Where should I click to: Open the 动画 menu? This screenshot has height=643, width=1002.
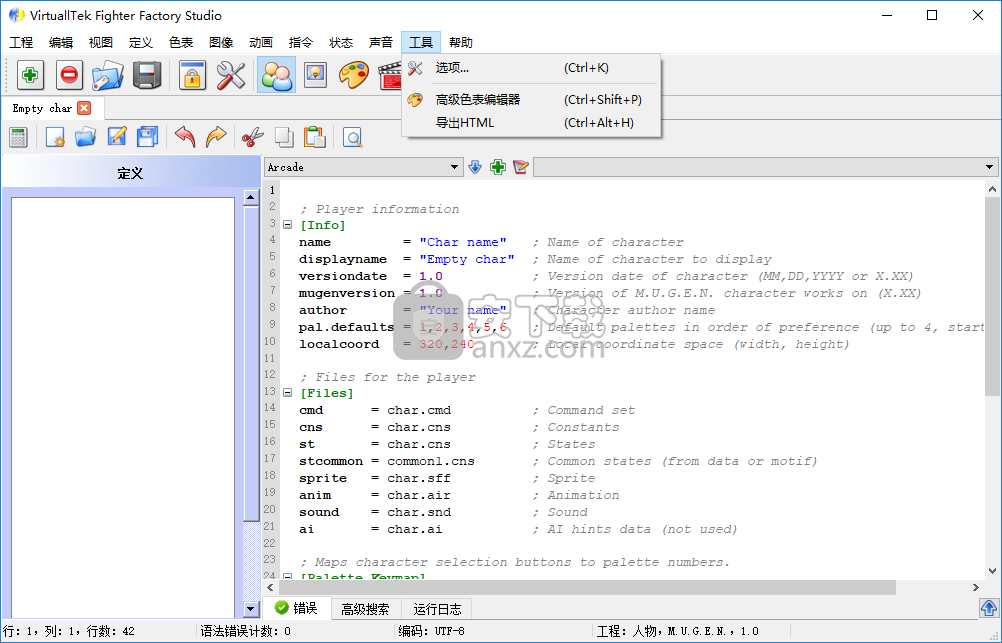coord(261,43)
